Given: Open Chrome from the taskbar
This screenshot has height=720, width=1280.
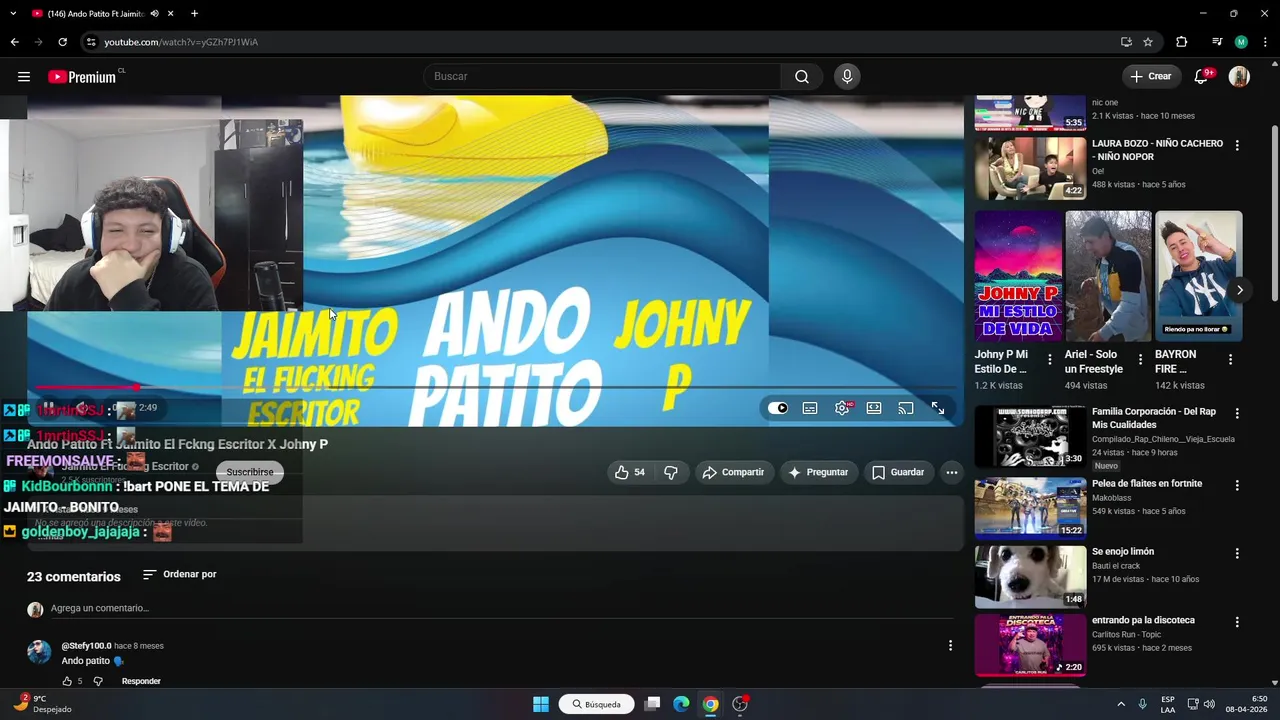Looking at the screenshot, I should [710, 704].
